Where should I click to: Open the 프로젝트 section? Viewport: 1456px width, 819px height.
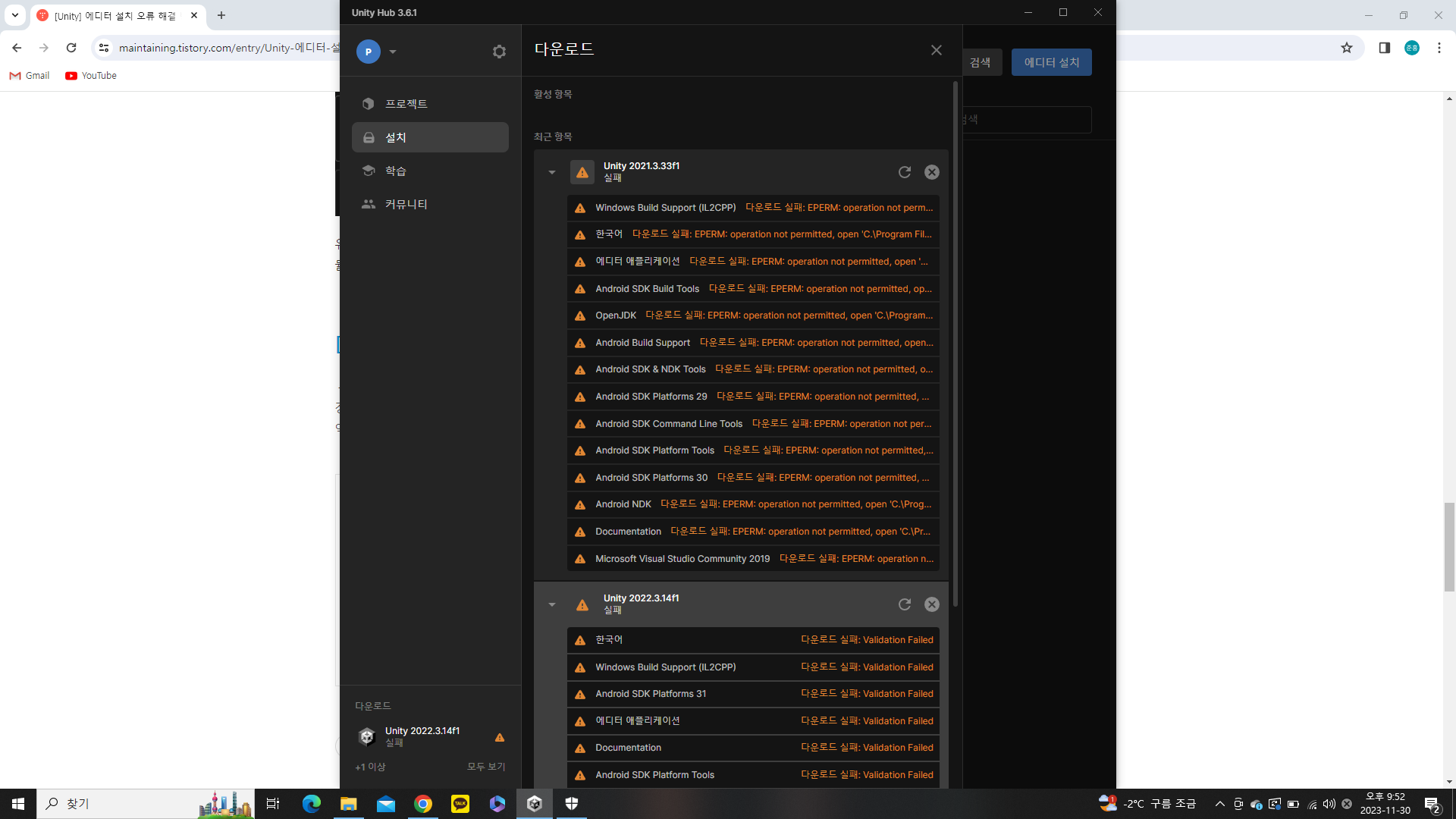tap(430, 104)
